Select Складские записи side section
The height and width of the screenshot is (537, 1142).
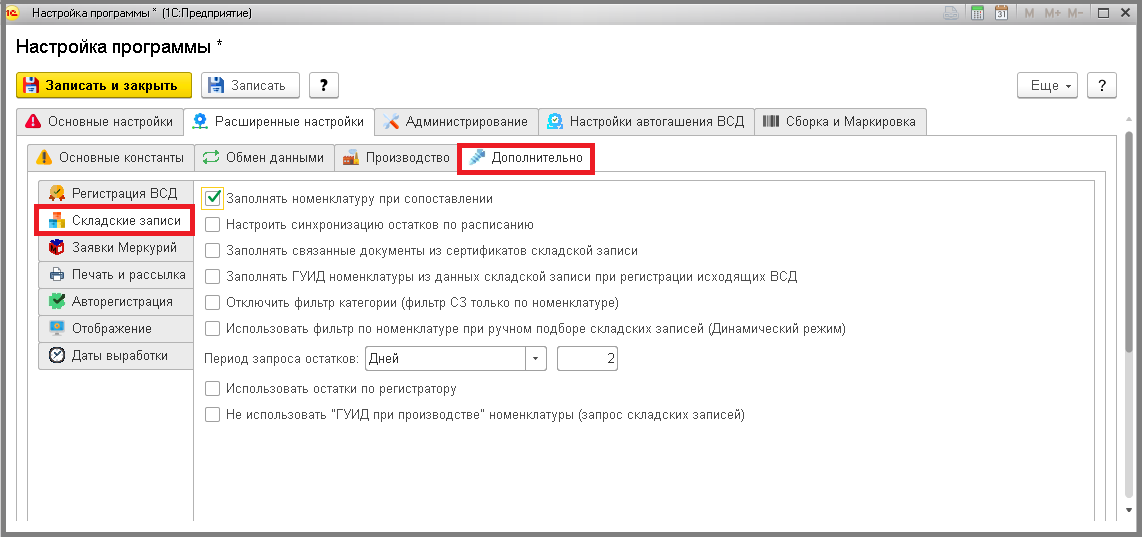pyautogui.click(x=115, y=220)
